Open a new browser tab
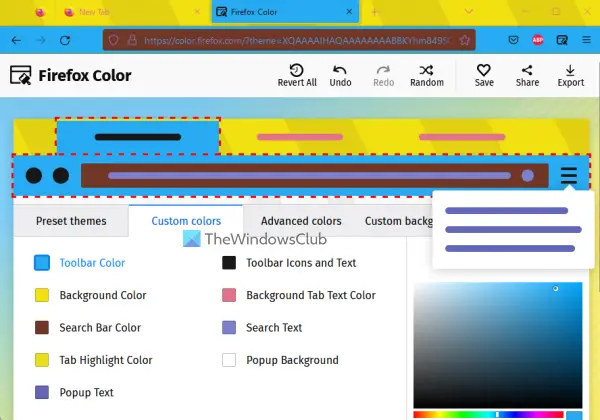Screen dimensions: 600x420 click(375, 12)
